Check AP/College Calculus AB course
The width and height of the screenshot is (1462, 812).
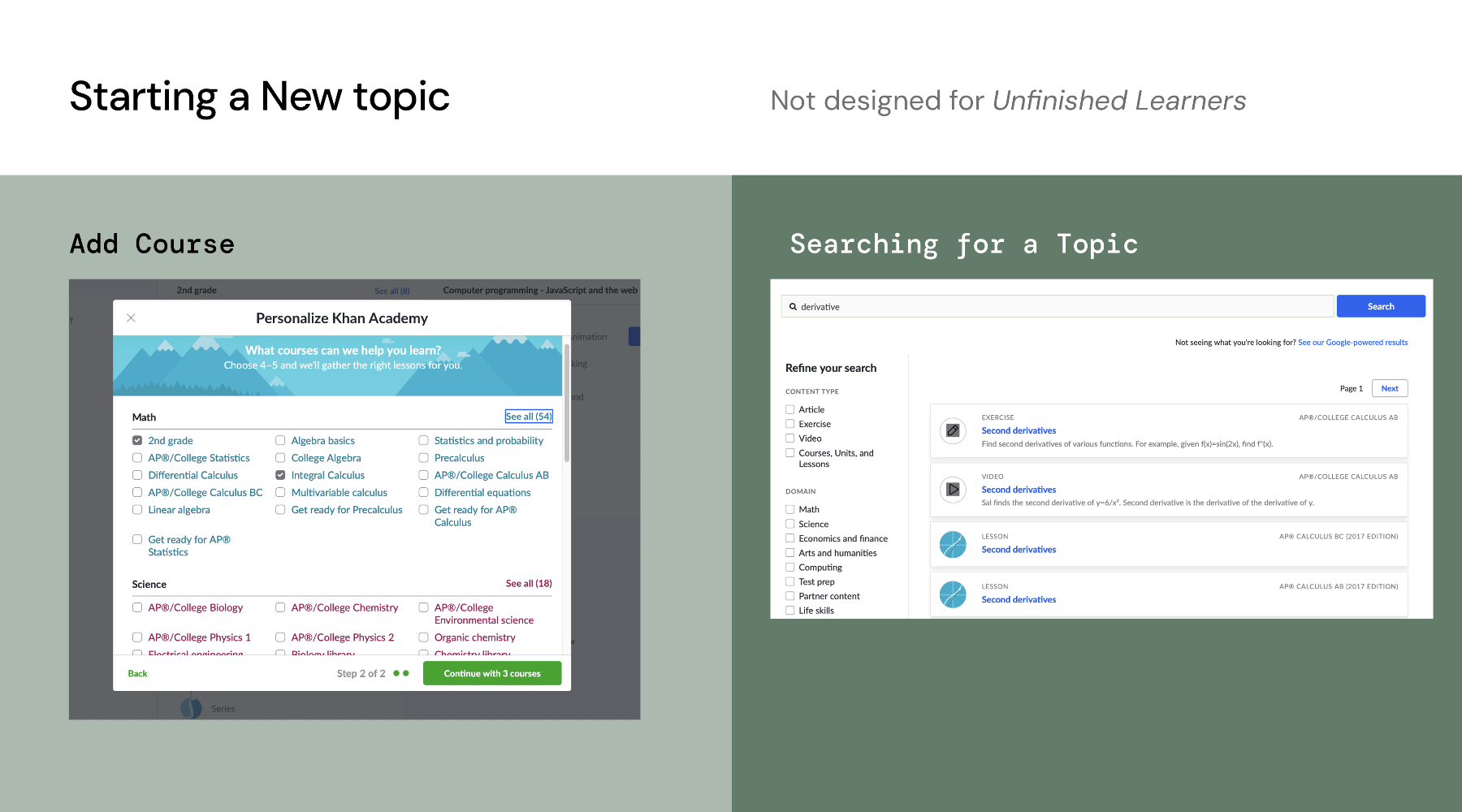pos(423,475)
